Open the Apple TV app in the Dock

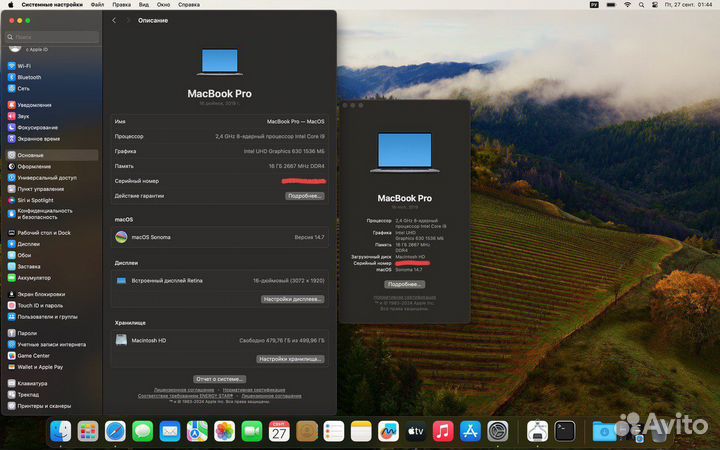(x=416, y=431)
